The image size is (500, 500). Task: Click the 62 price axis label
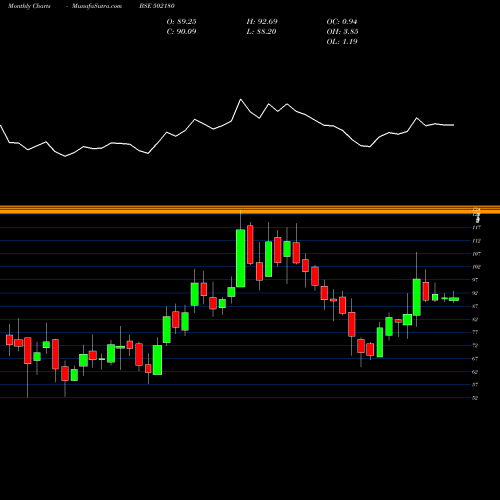[x=475, y=372]
